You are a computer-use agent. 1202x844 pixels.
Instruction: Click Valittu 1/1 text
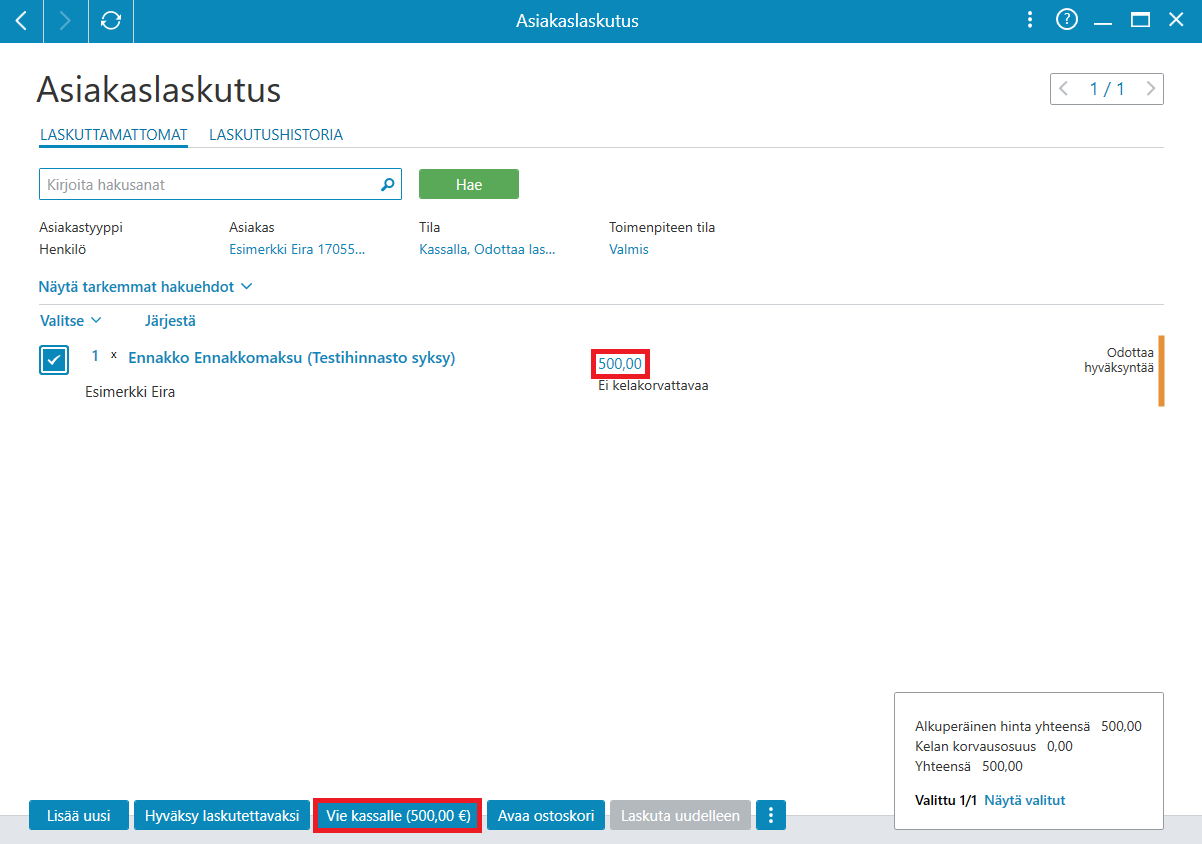(946, 800)
